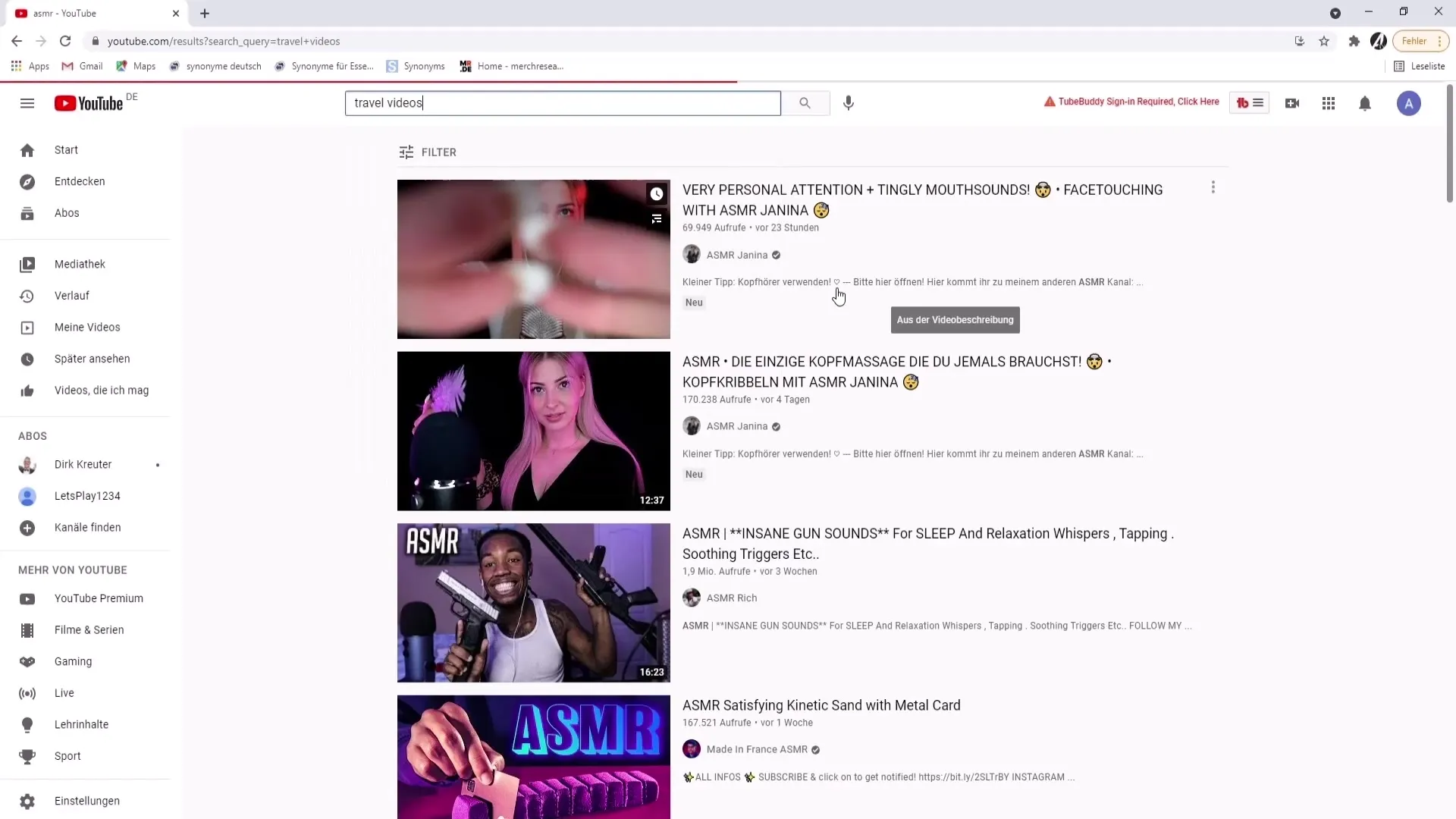The height and width of the screenshot is (819, 1456).
Task: Open Leseliste reading list
Action: 1420,66
